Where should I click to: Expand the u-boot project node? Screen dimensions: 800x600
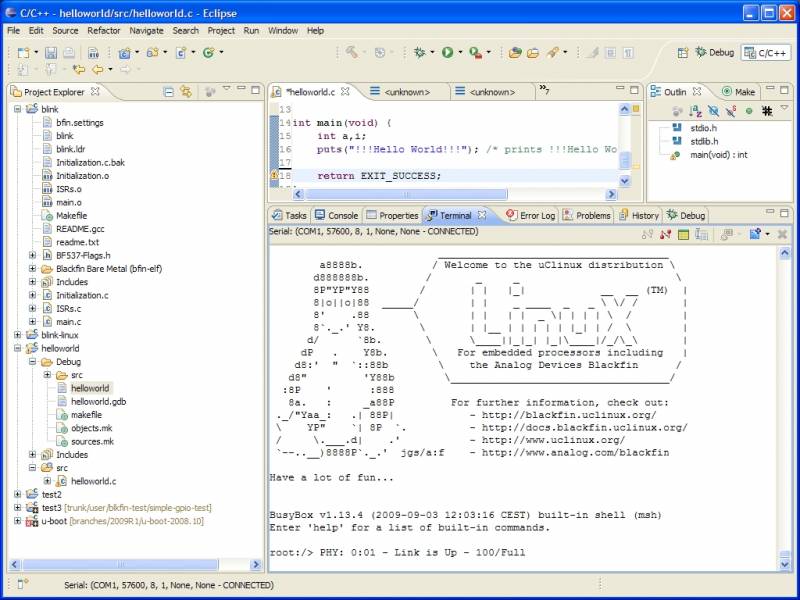click(x=18, y=521)
